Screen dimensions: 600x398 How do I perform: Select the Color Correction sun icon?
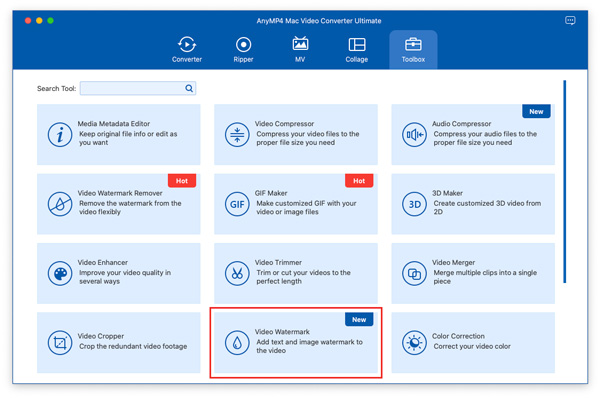point(414,343)
